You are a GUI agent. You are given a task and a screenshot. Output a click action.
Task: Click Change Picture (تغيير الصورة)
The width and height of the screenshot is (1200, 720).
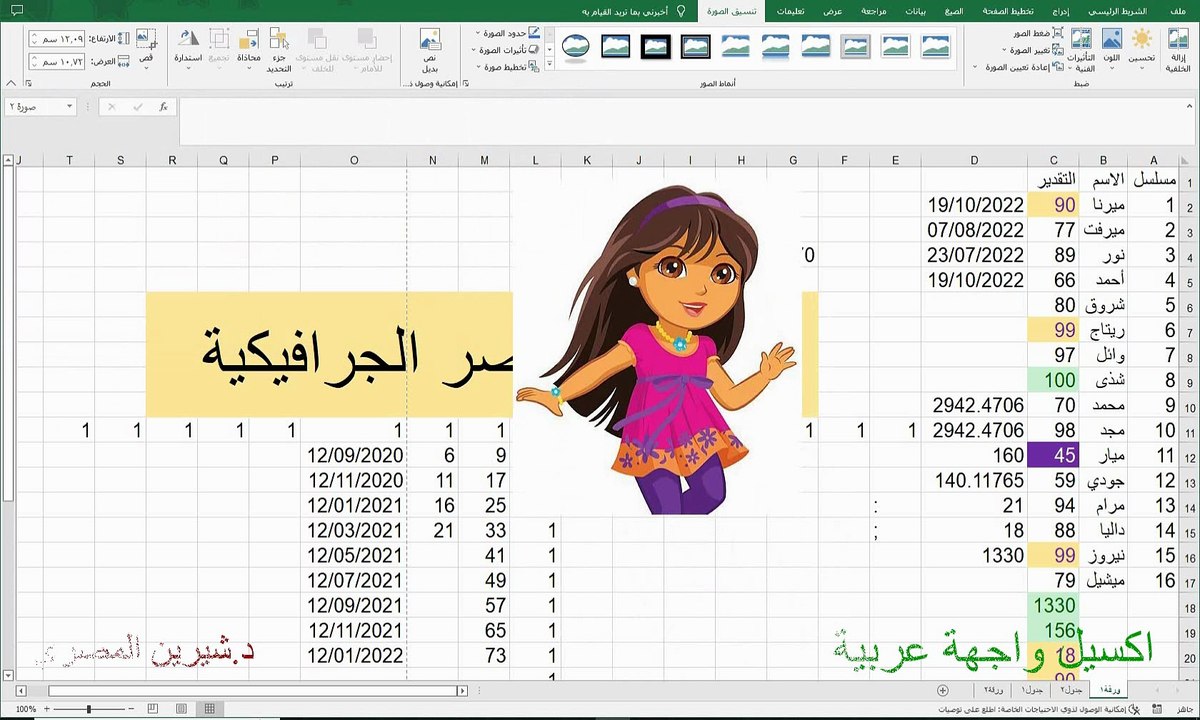click(1031, 50)
